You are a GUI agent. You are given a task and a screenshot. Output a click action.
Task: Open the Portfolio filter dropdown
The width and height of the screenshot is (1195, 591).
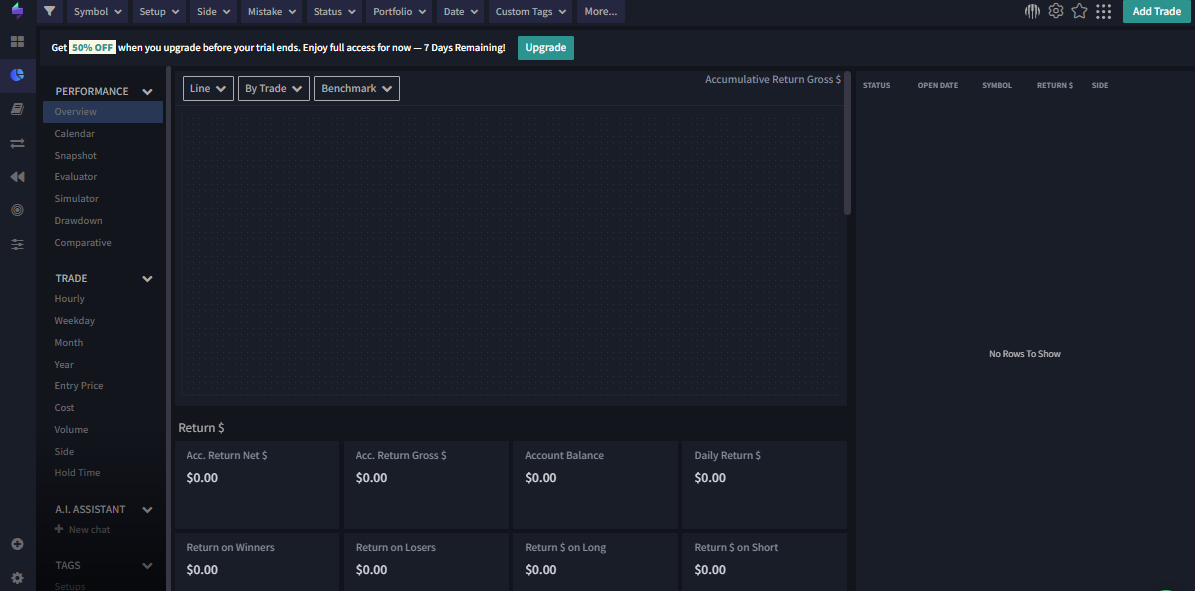pyautogui.click(x=399, y=11)
